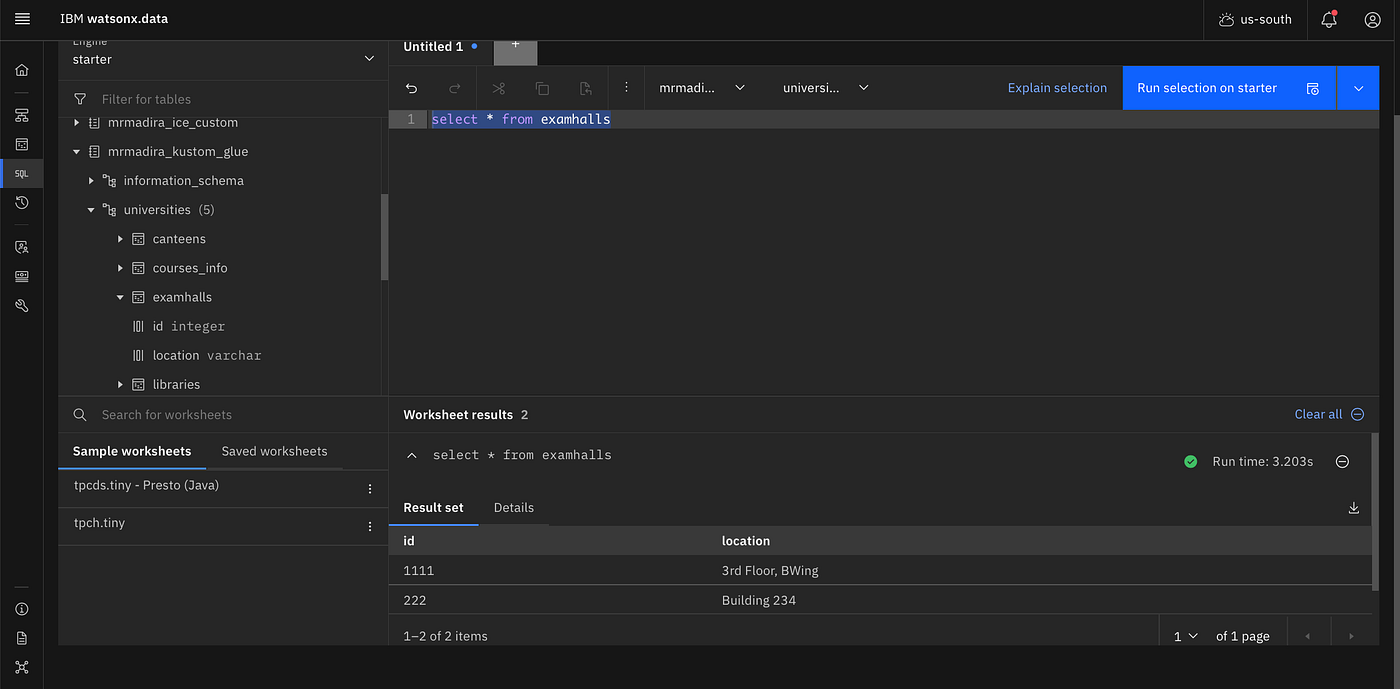Click the Copy icon in editor toolbar
This screenshot has width=1400, height=689.
click(x=542, y=88)
